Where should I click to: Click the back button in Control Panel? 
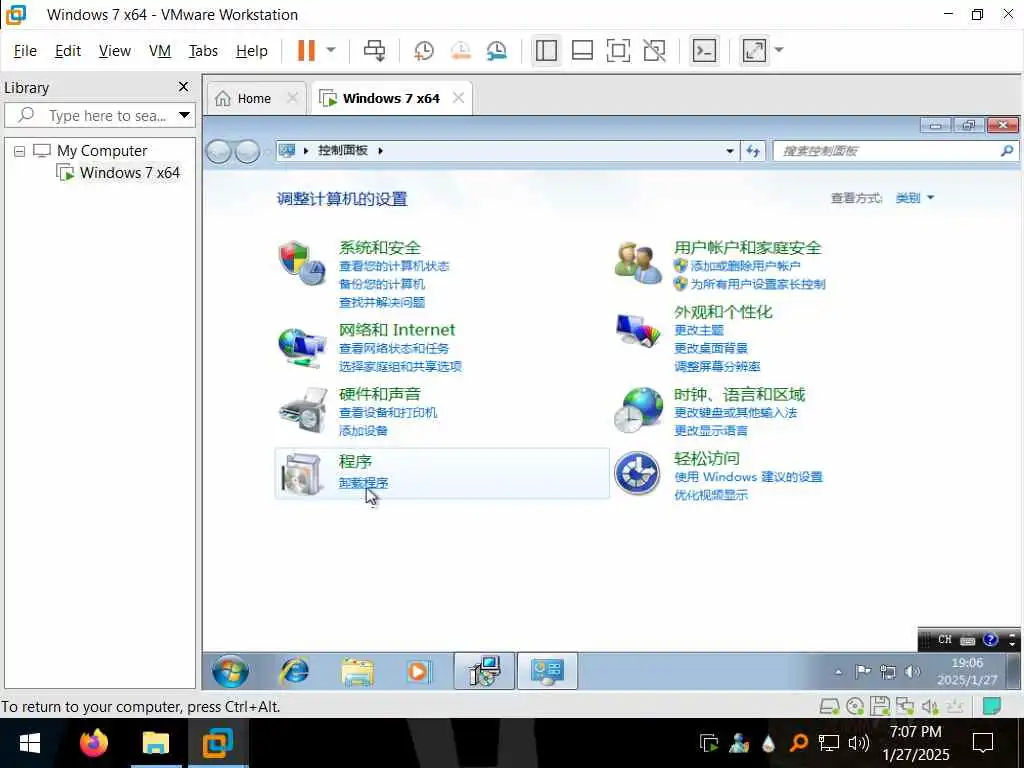tap(218, 152)
